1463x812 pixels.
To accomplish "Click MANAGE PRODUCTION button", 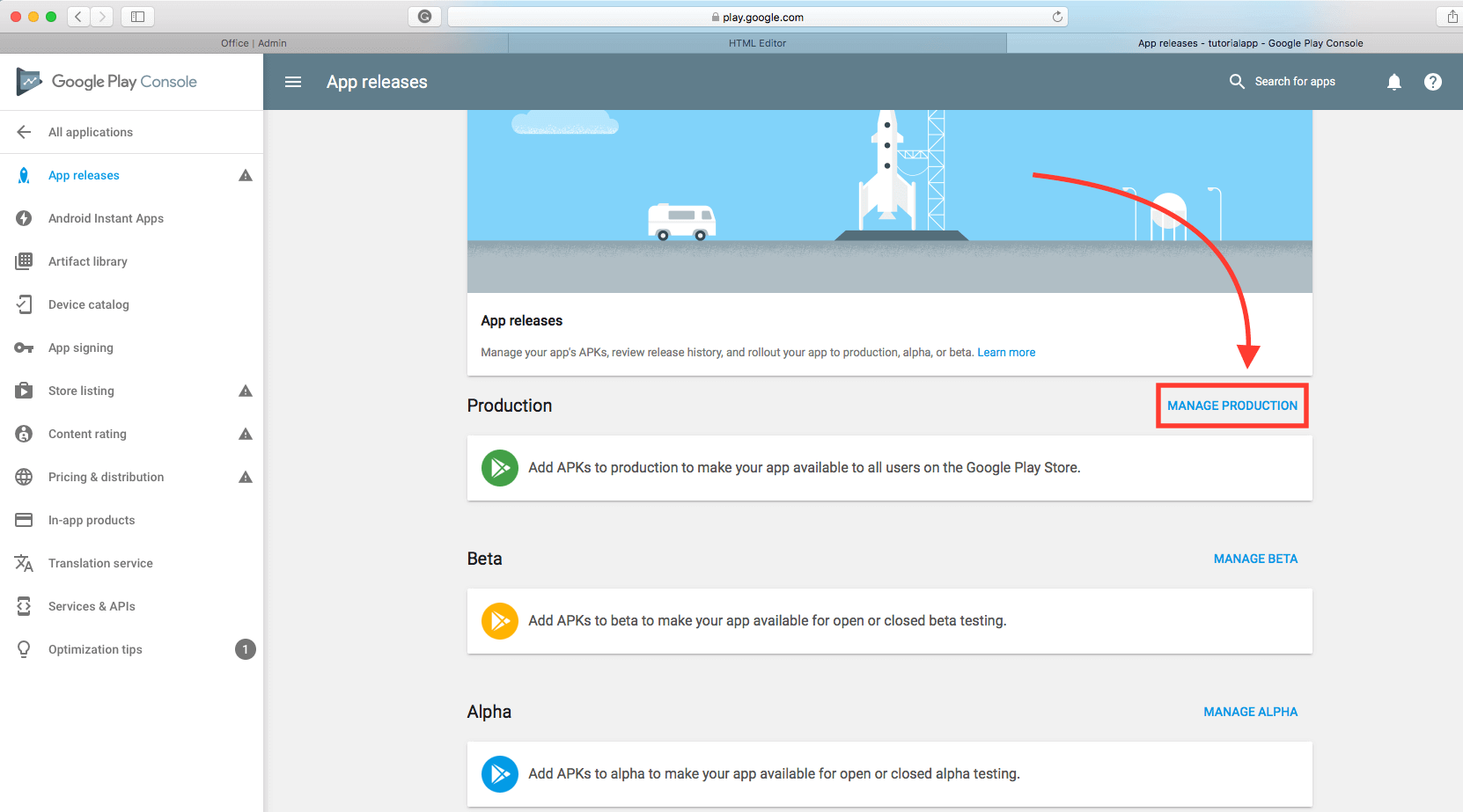I will pos(1232,406).
